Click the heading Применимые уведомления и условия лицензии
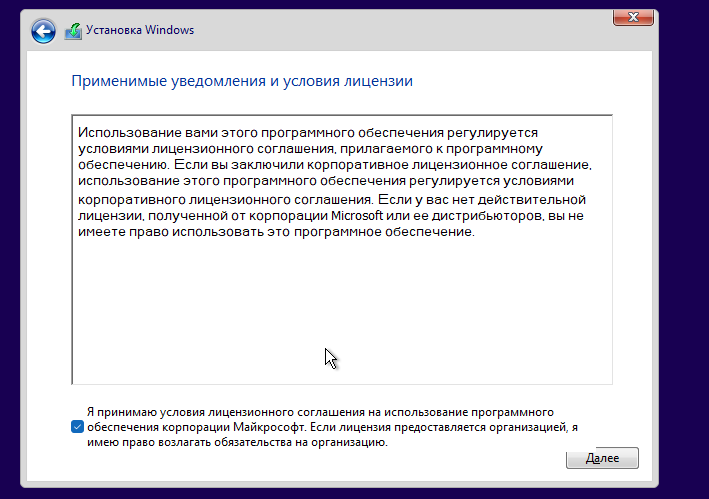 coord(242,81)
